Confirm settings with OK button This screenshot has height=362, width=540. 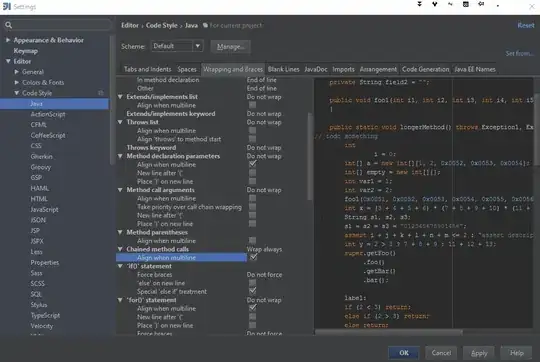404,353
